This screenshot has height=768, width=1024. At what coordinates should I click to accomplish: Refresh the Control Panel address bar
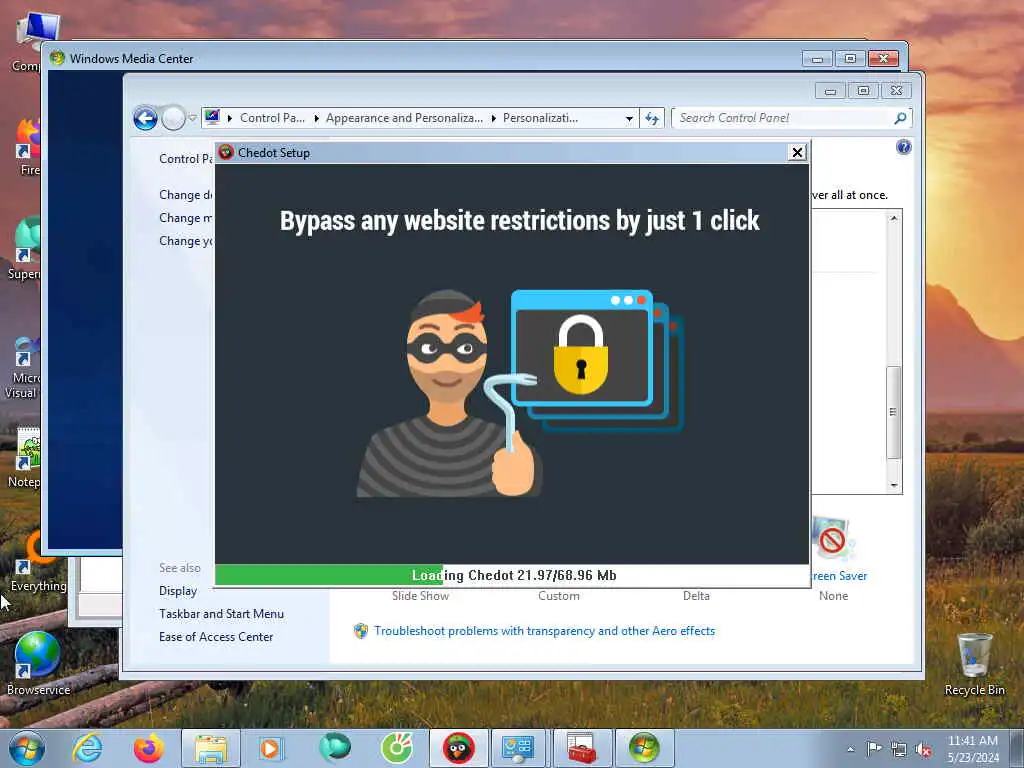tap(652, 118)
